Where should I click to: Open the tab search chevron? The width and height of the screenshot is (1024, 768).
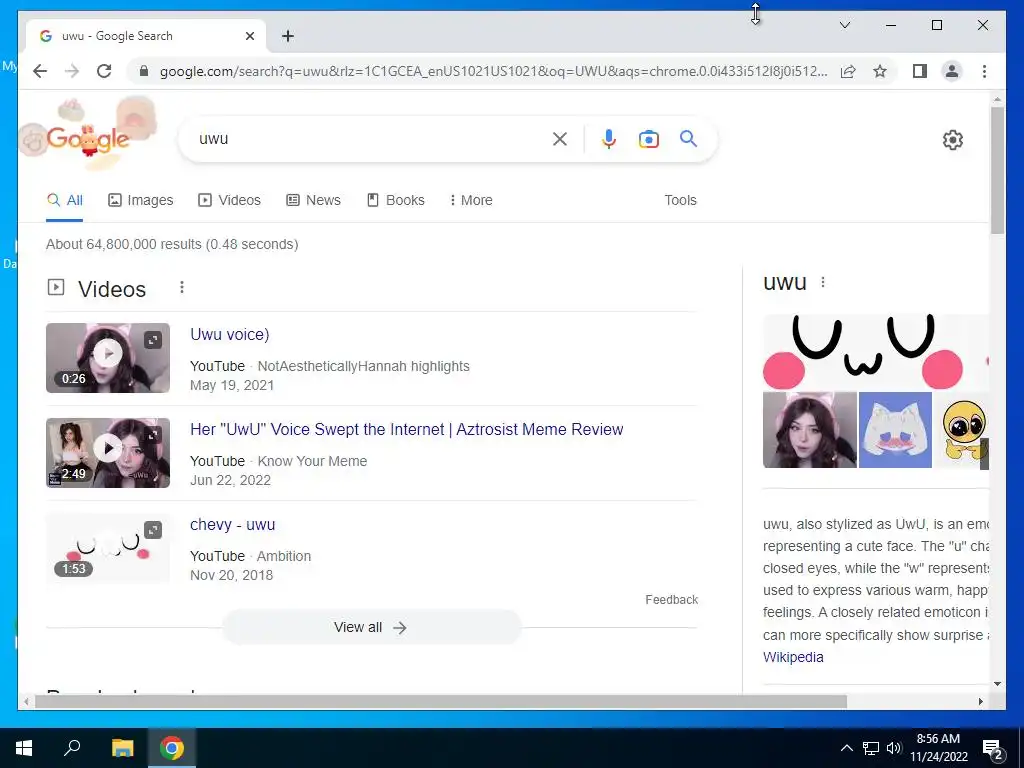pos(844,25)
